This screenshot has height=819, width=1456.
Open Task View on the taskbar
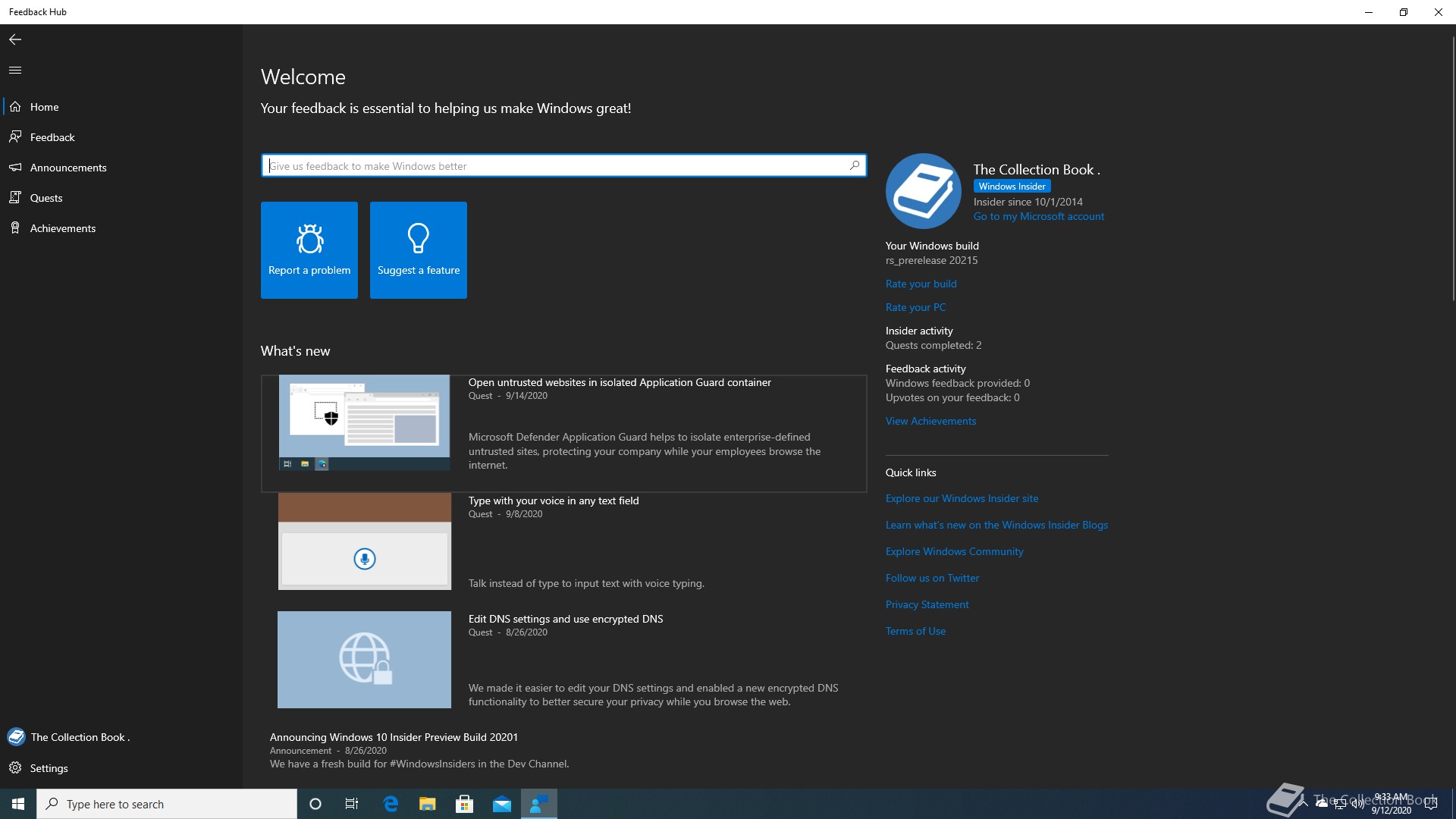pyautogui.click(x=352, y=804)
